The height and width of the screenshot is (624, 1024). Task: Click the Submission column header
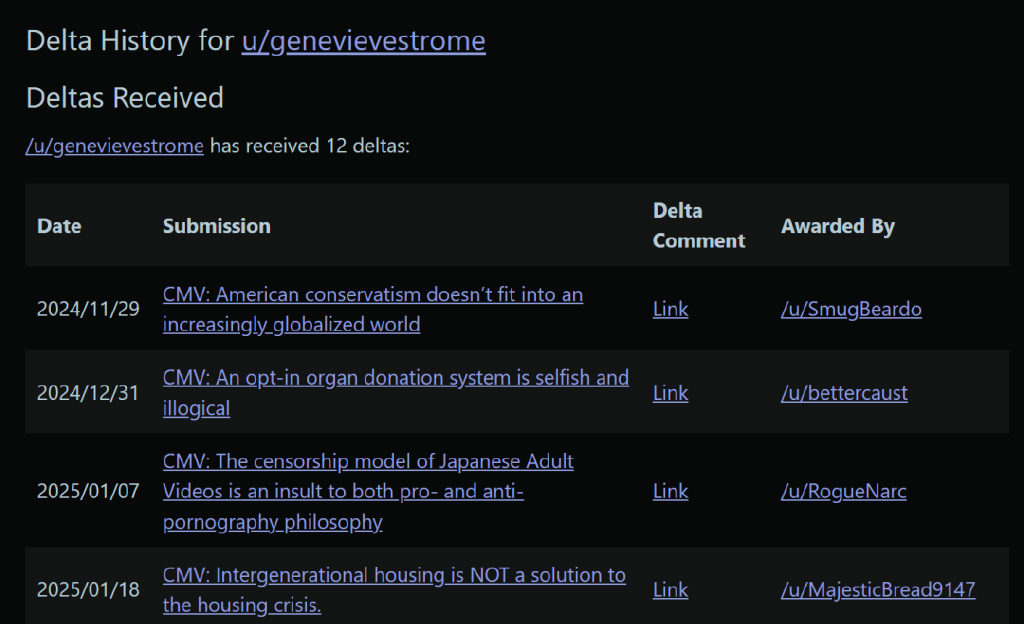(216, 226)
